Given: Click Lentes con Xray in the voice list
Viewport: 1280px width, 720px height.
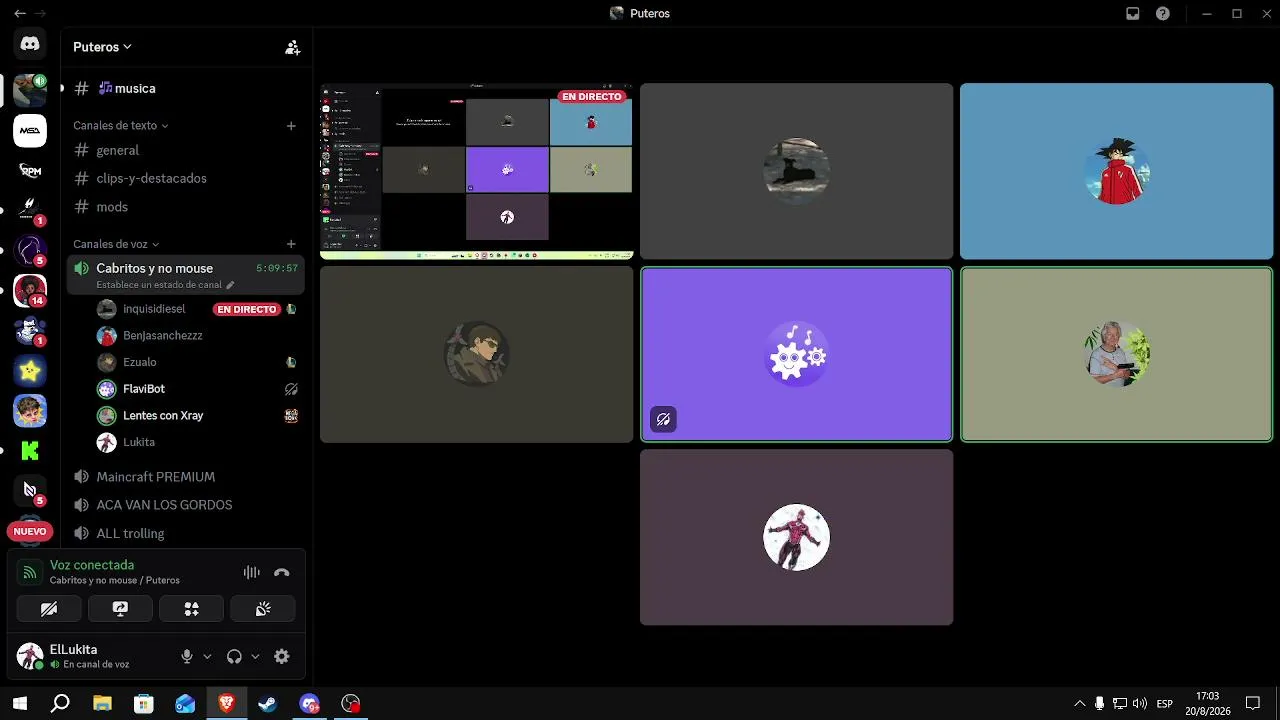Looking at the screenshot, I should (x=196, y=415).
